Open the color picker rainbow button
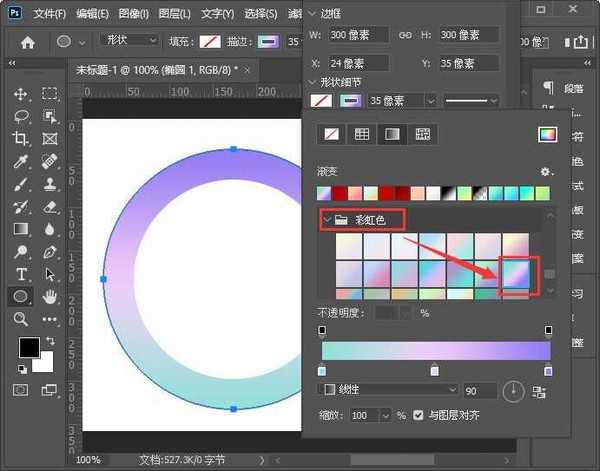The height and width of the screenshot is (471, 600). [547, 134]
